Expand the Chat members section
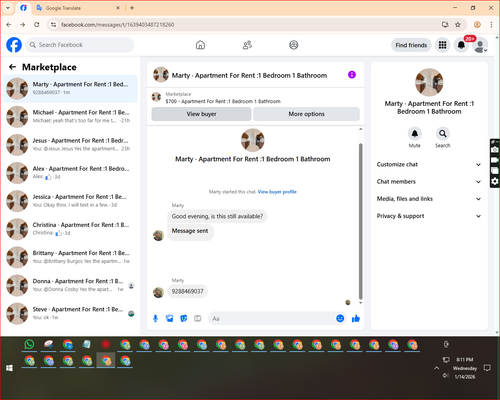Screen dimensions: 500x400 point(429,182)
